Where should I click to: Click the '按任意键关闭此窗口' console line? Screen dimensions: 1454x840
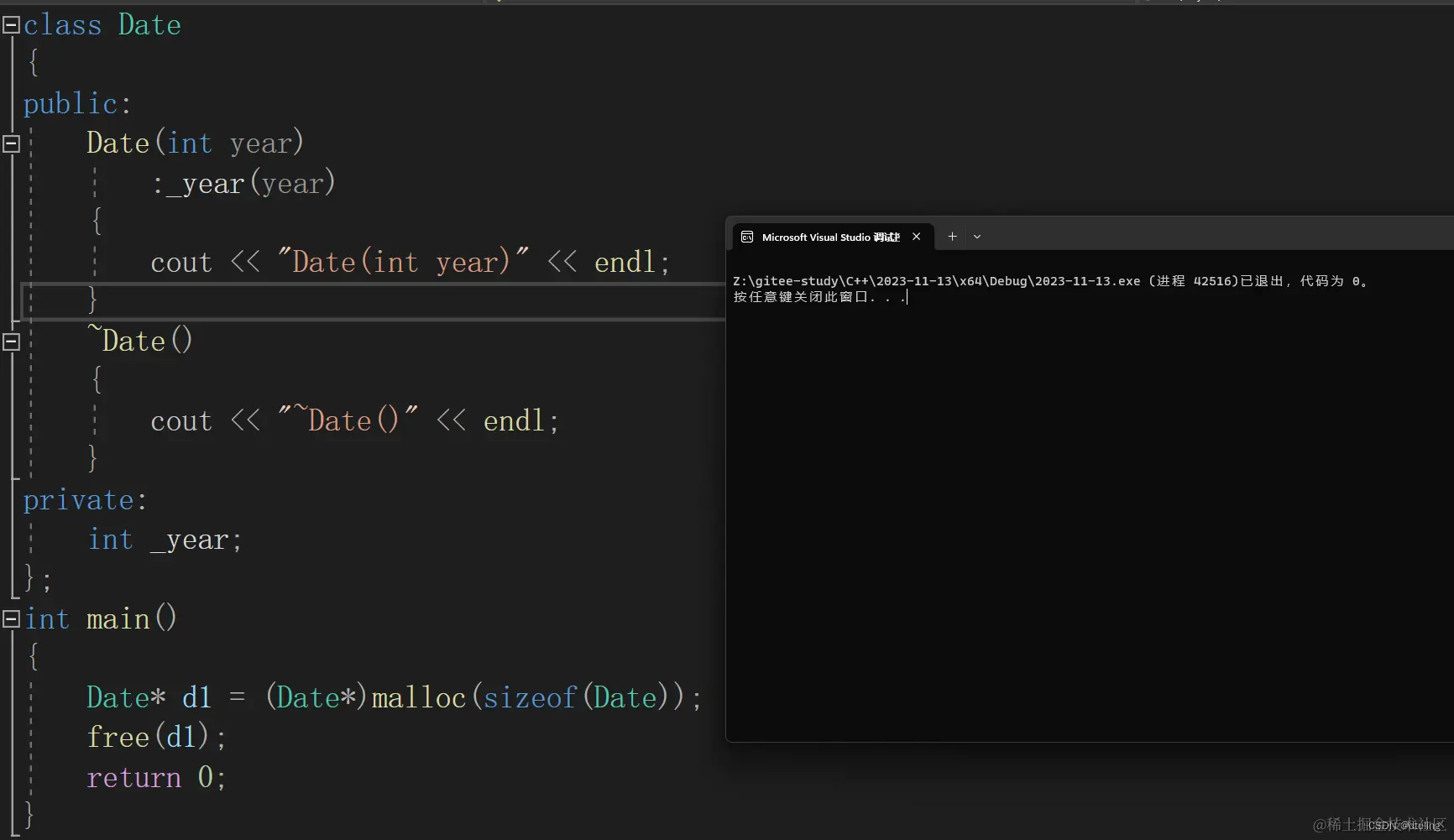819,297
